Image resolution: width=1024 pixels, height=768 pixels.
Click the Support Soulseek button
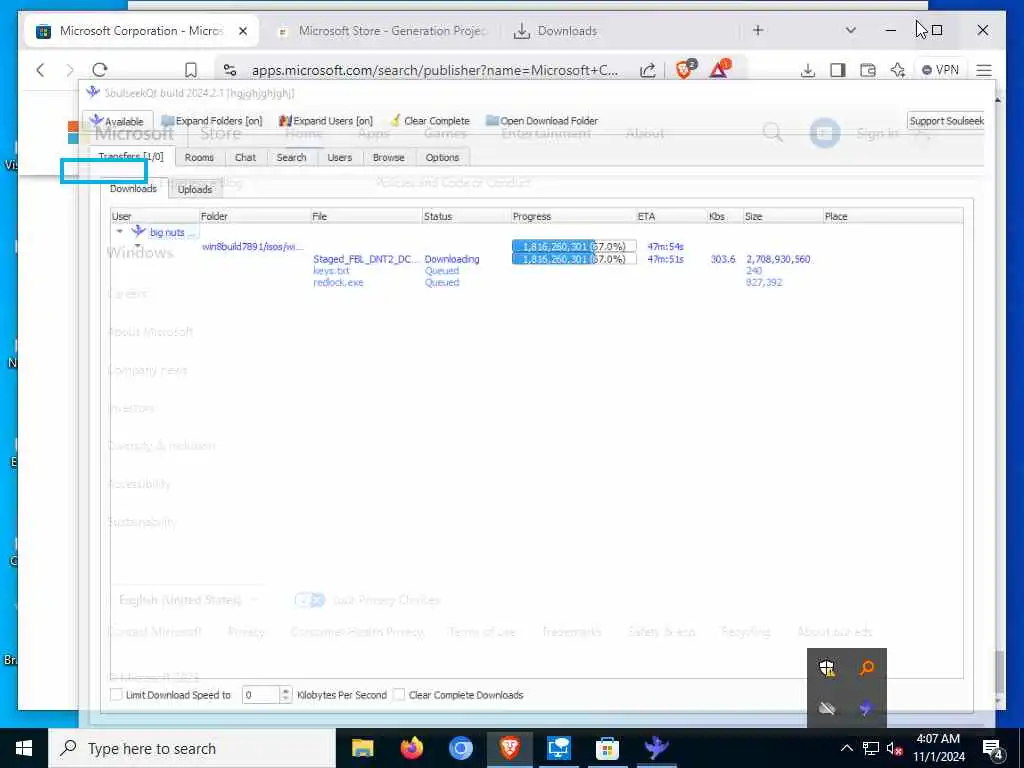point(946,121)
